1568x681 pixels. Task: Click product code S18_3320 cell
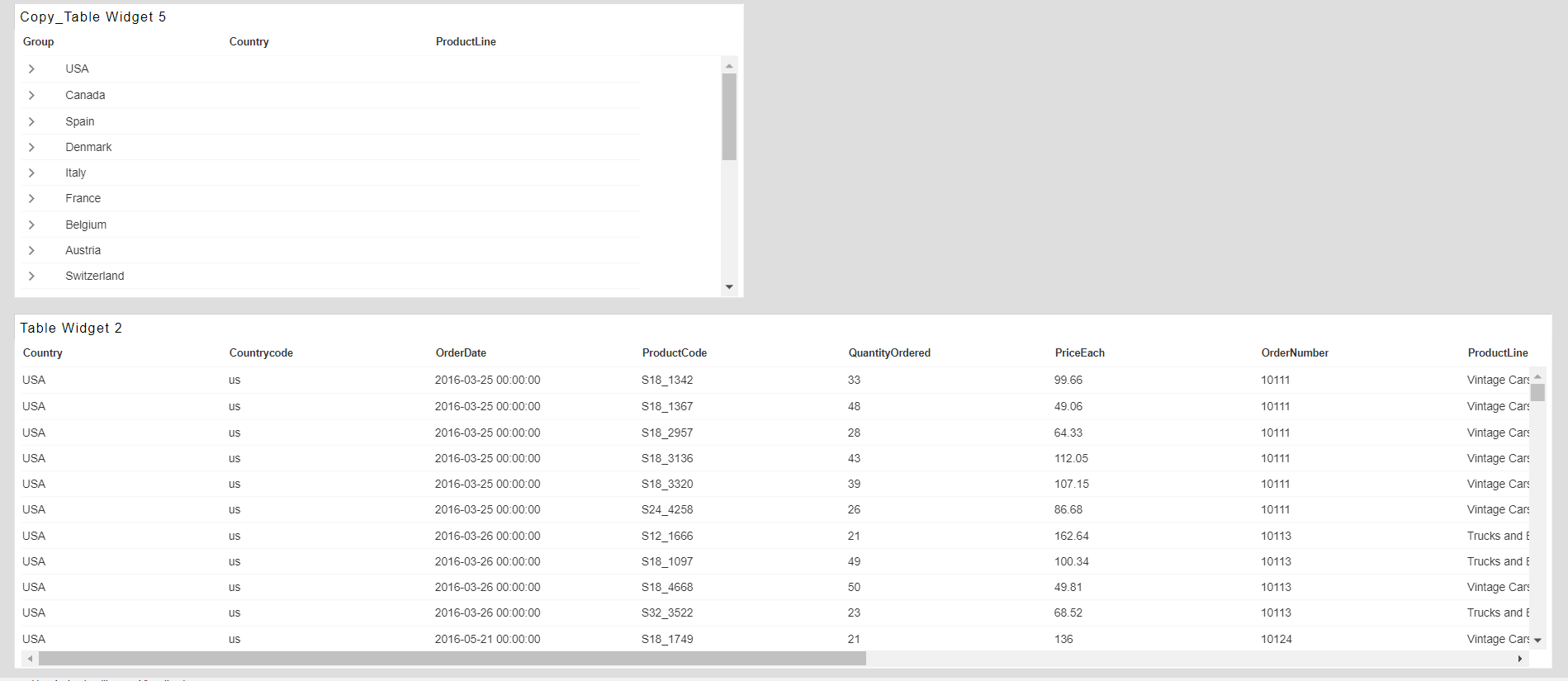(667, 485)
